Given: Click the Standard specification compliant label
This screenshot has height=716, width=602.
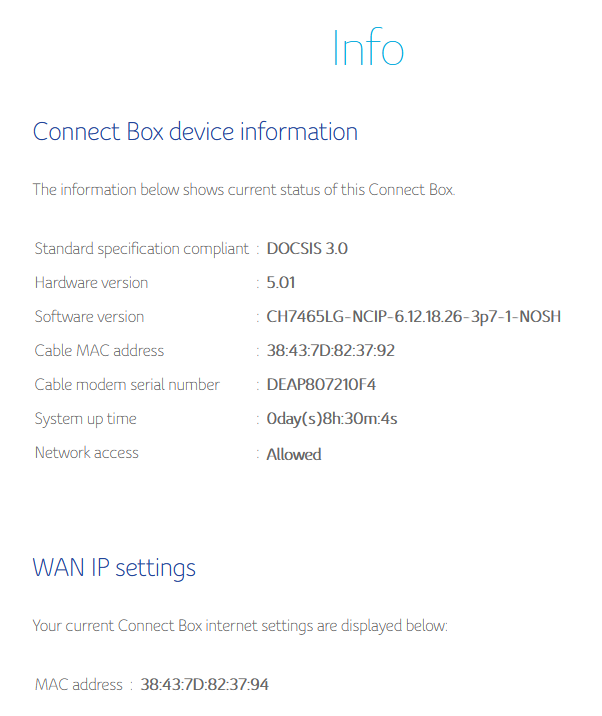Looking at the screenshot, I should [x=142, y=249].
